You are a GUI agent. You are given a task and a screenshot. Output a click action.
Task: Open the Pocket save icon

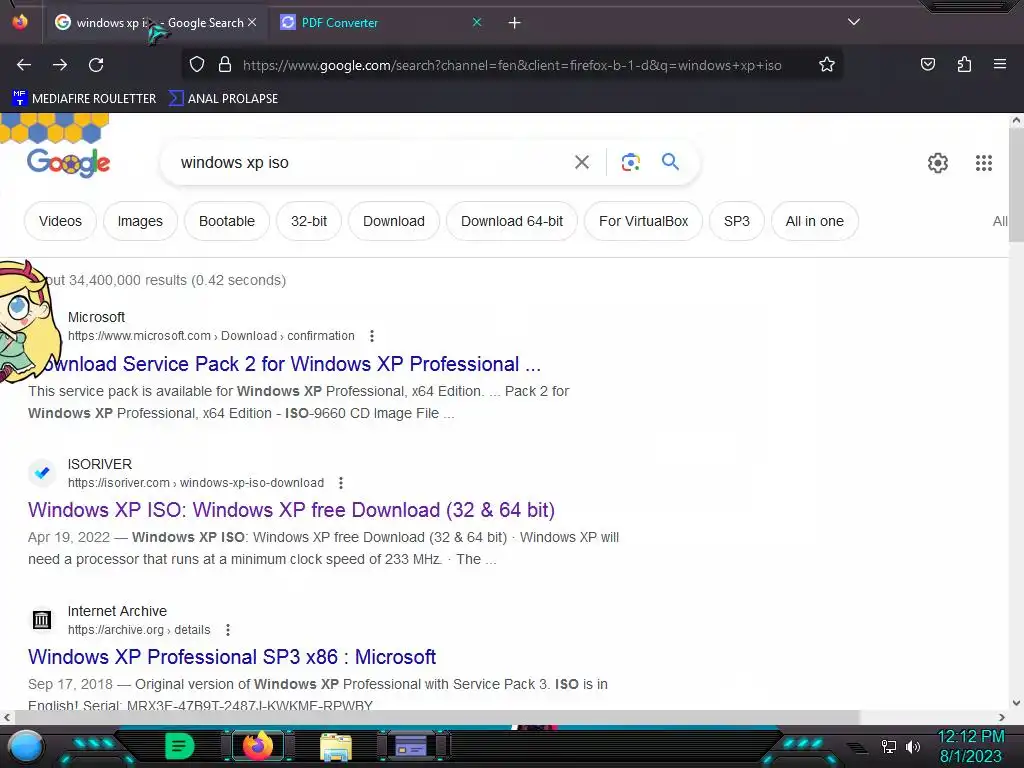tap(927, 64)
